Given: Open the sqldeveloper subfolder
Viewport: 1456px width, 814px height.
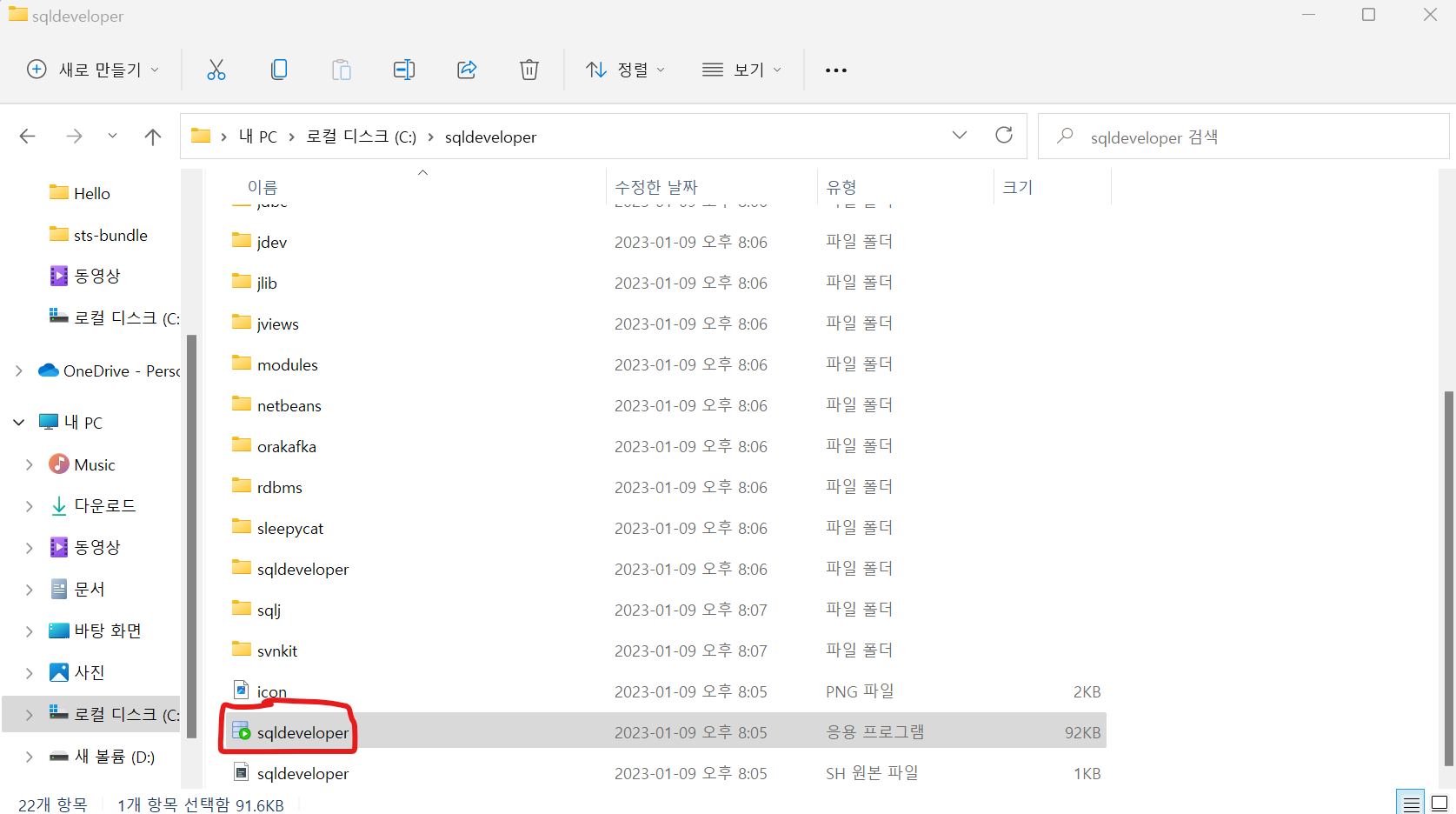Looking at the screenshot, I should (x=665, y=569).
